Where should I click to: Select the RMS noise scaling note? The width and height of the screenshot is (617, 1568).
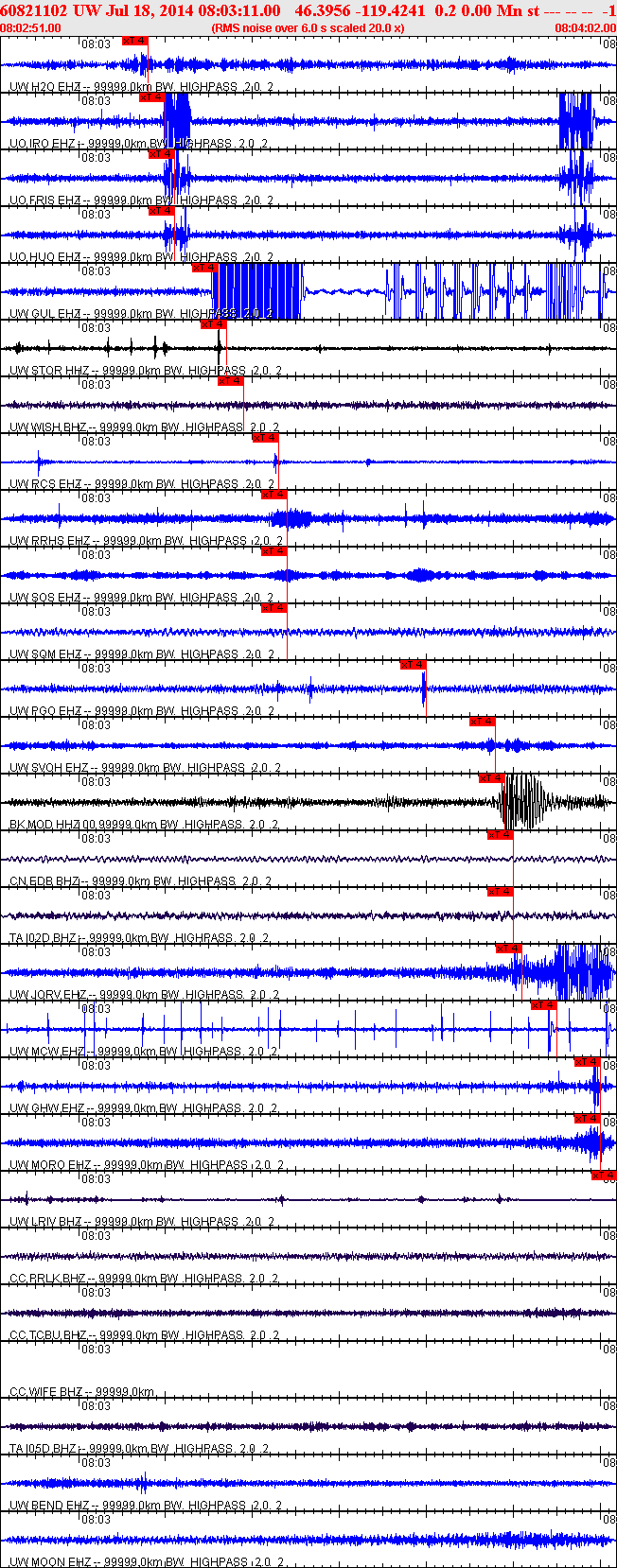pos(308,28)
